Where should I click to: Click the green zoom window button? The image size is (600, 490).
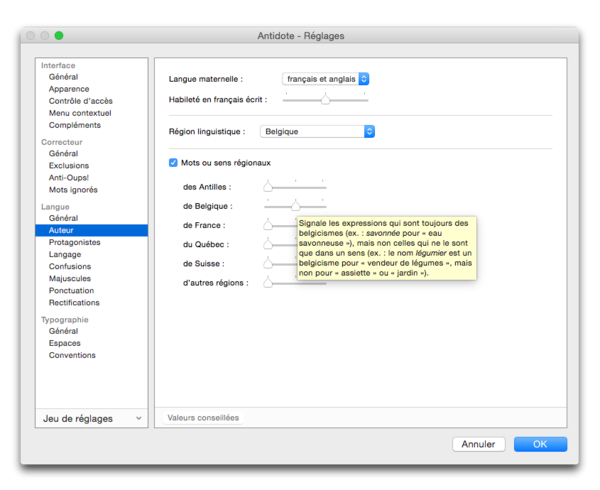[x=59, y=36]
